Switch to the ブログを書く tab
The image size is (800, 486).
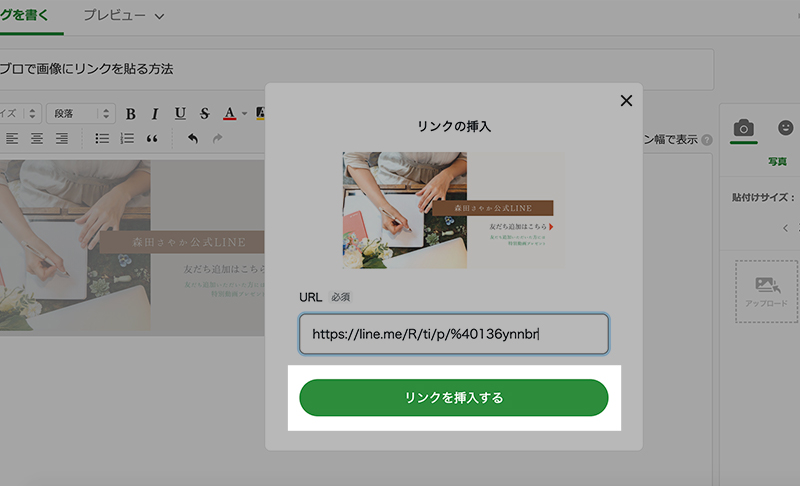coord(26,15)
